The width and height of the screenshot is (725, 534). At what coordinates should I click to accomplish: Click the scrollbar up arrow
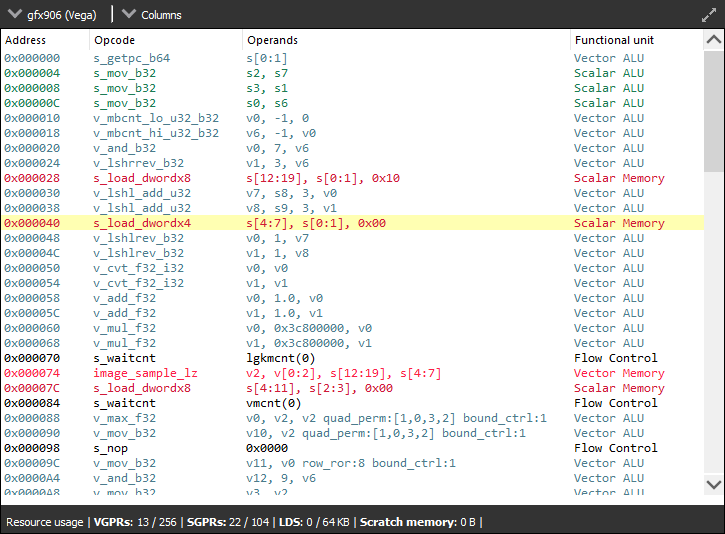click(x=713, y=41)
